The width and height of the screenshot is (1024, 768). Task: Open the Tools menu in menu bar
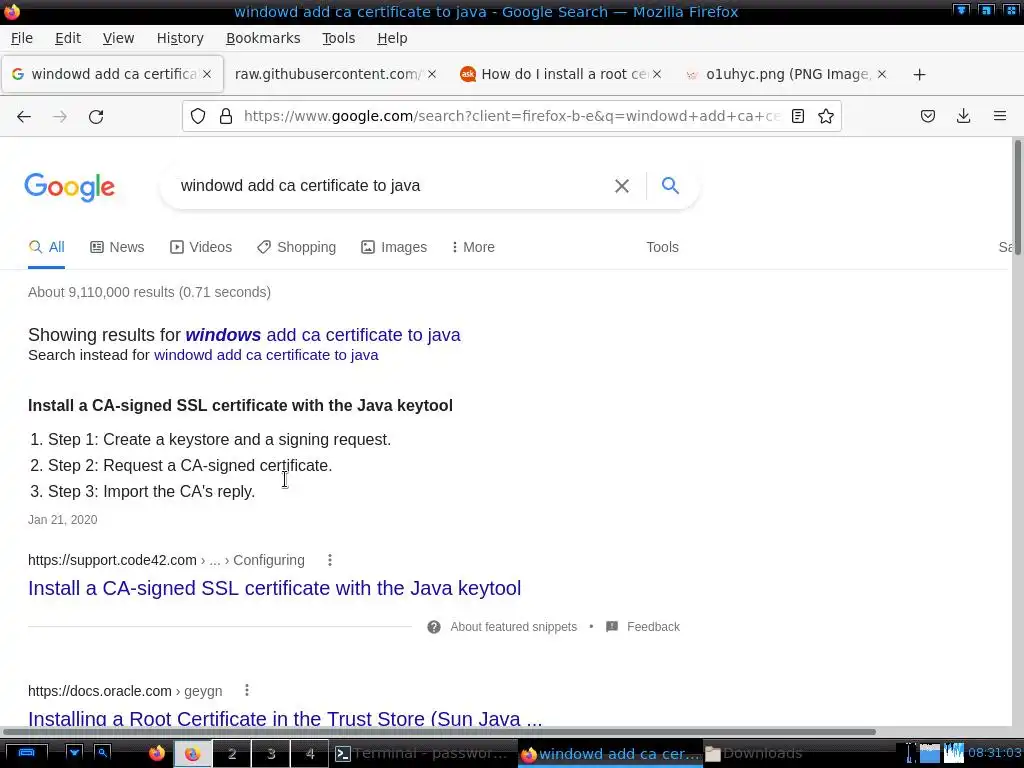pos(338,38)
